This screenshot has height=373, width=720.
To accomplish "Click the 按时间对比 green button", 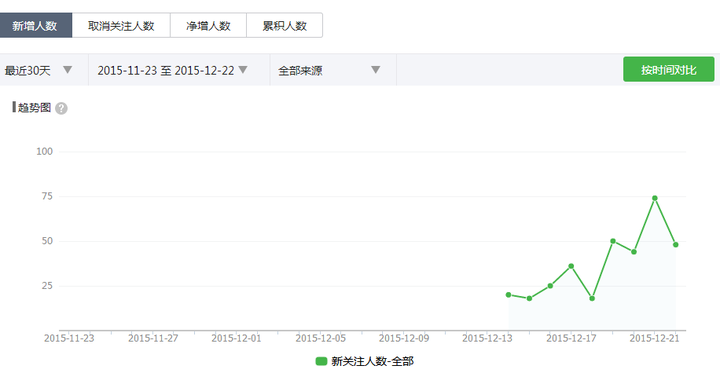I will (669, 69).
